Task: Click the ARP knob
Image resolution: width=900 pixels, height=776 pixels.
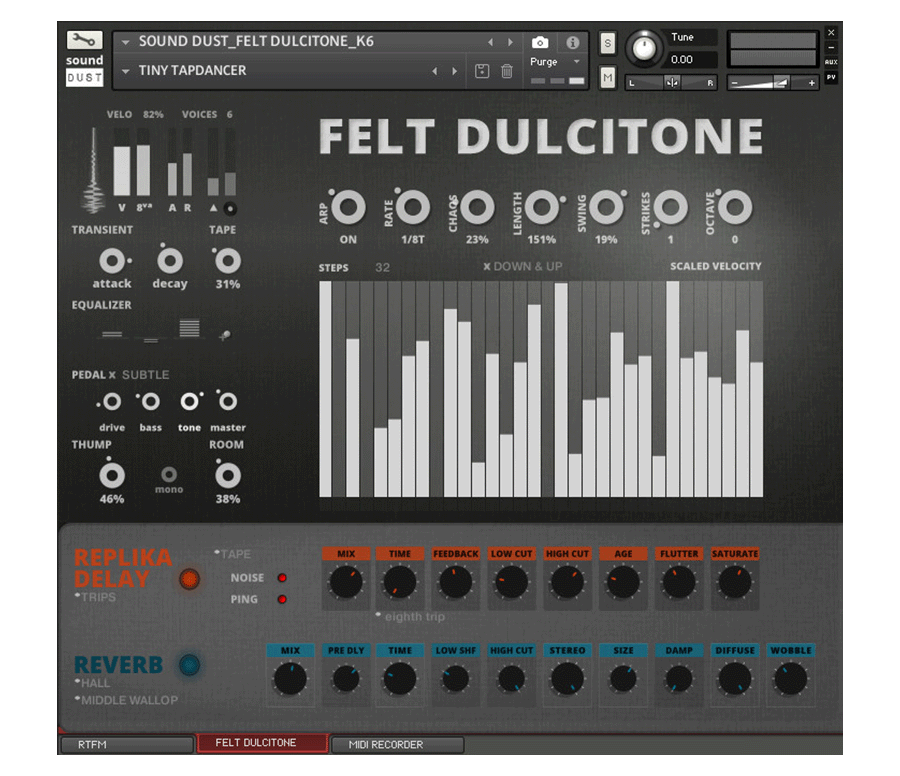Action: pyautogui.click(x=348, y=207)
